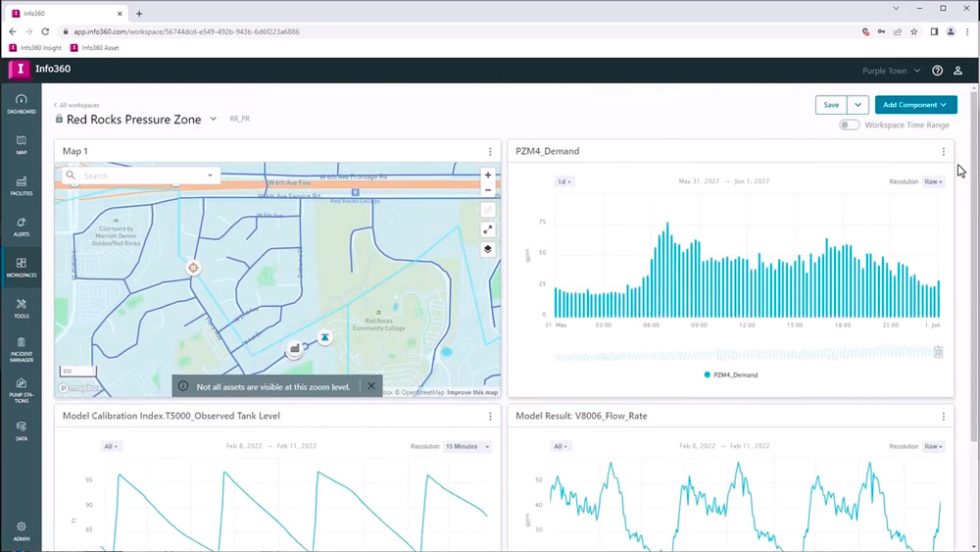Click the orange target marker on map
The image size is (980, 552).
point(193,268)
